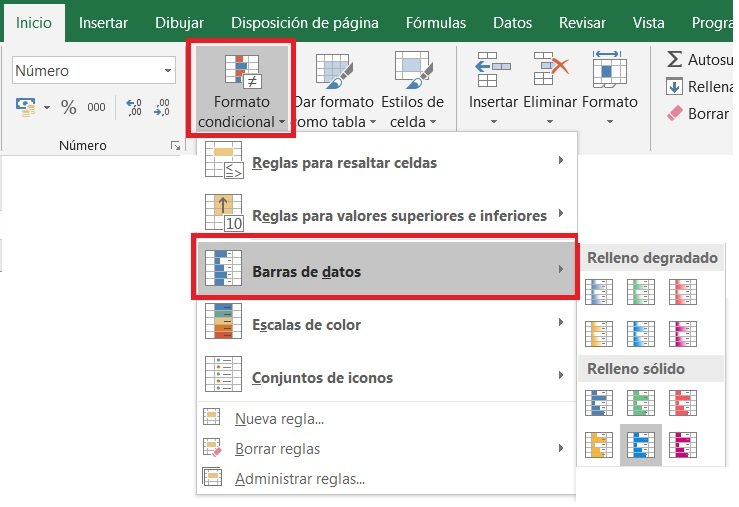Choose Barras de datos menu item
Image resolution: width=739 pixels, height=507 pixels.
(386, 270)
